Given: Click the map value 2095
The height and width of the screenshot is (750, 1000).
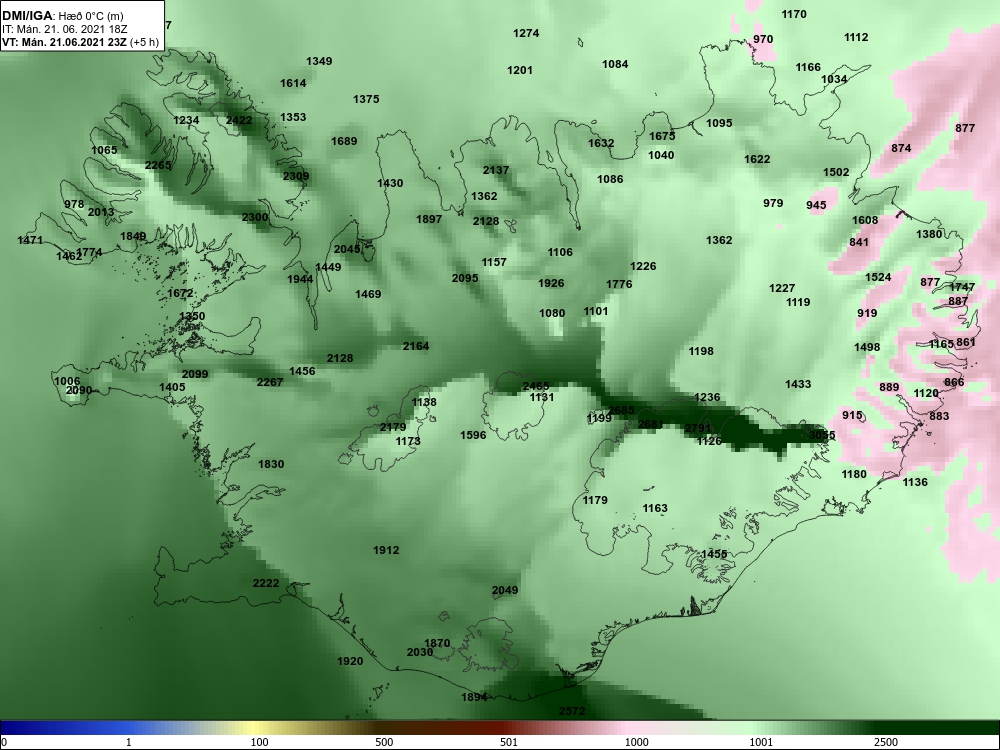Looking at the screenshot, I should tap(465, 277).
